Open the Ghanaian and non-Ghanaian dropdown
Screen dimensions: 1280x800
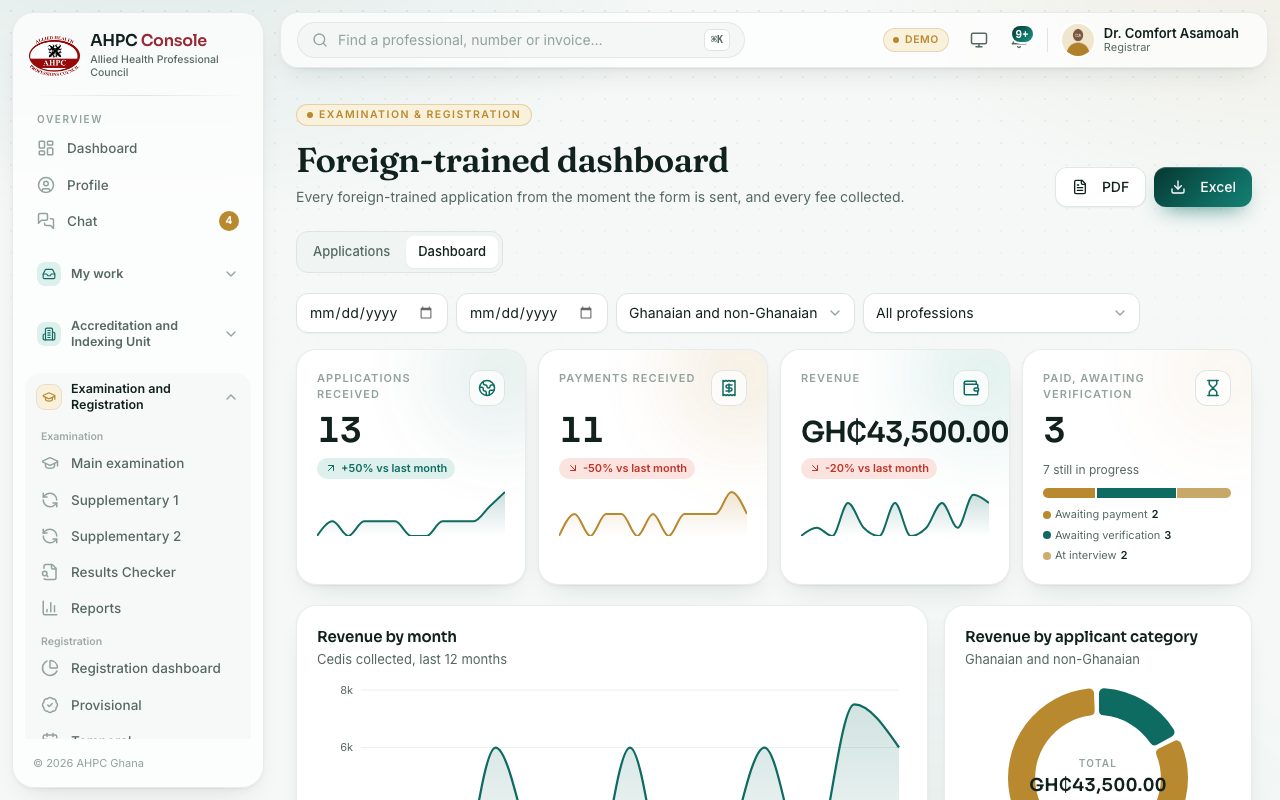click(735, 313)
